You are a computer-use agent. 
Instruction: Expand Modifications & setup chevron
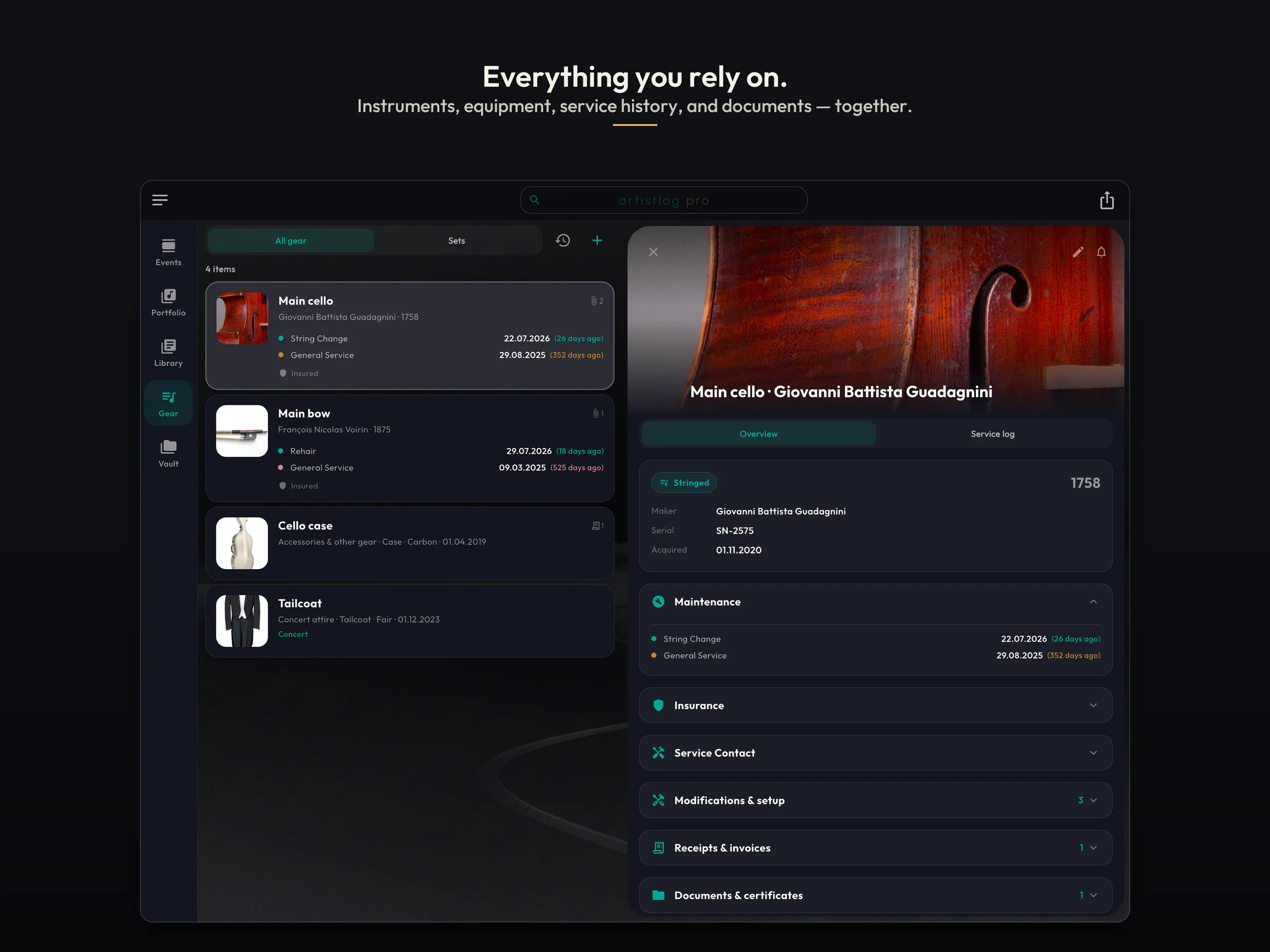coord(1093,800)
